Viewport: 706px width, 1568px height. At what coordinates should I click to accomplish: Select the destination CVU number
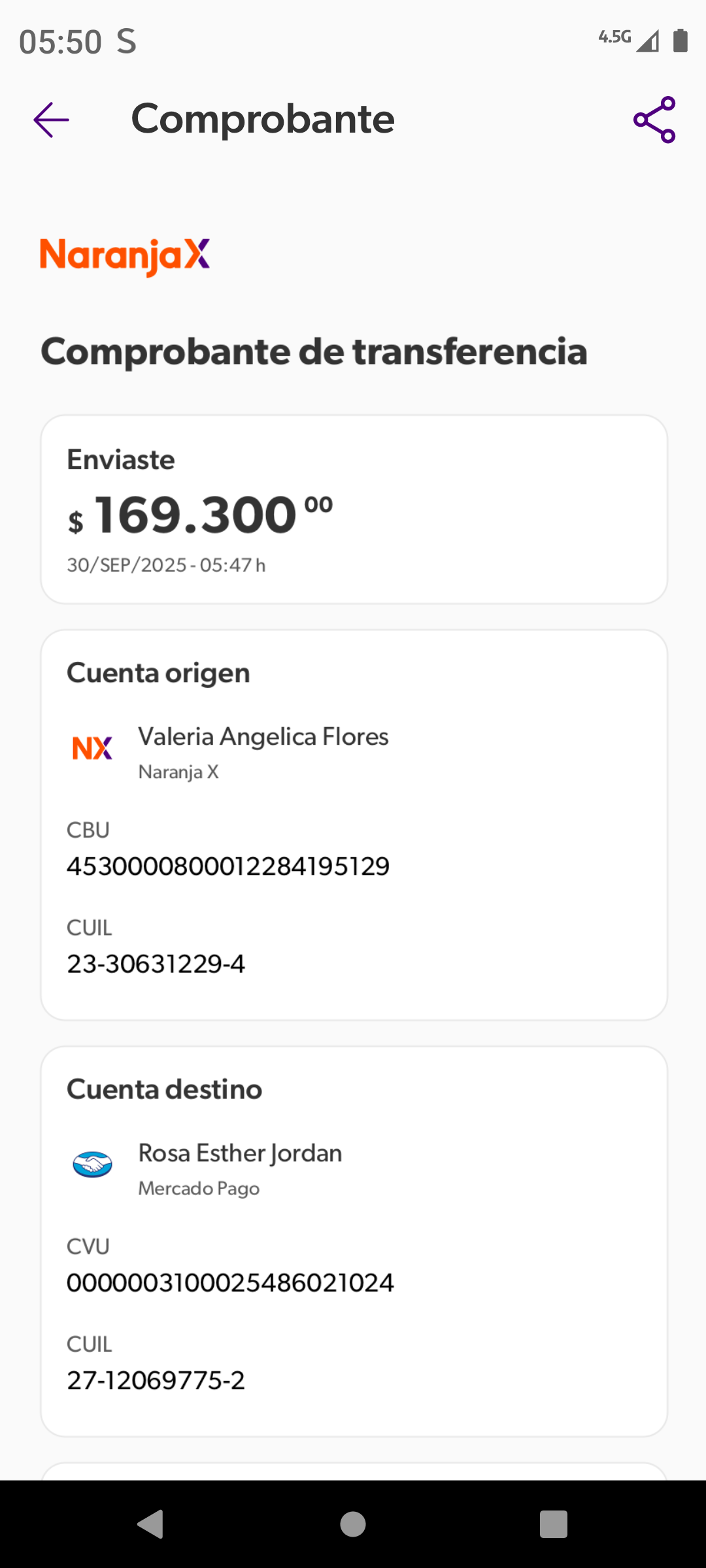tap(230, 1282)
